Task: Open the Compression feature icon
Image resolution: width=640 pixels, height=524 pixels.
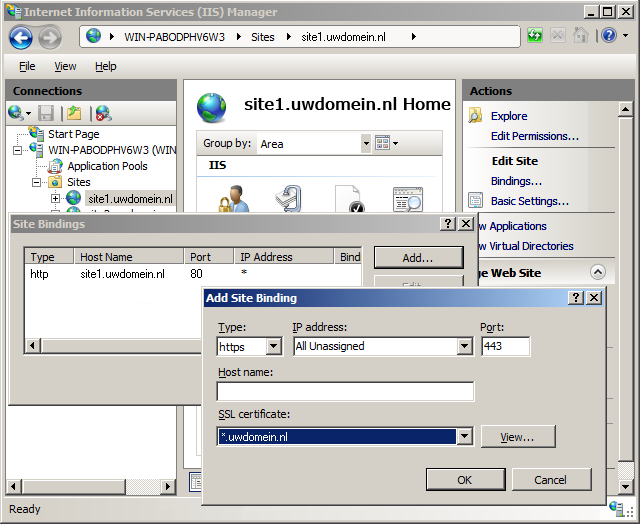Action: pyautogui.click(x=289, y=199)
